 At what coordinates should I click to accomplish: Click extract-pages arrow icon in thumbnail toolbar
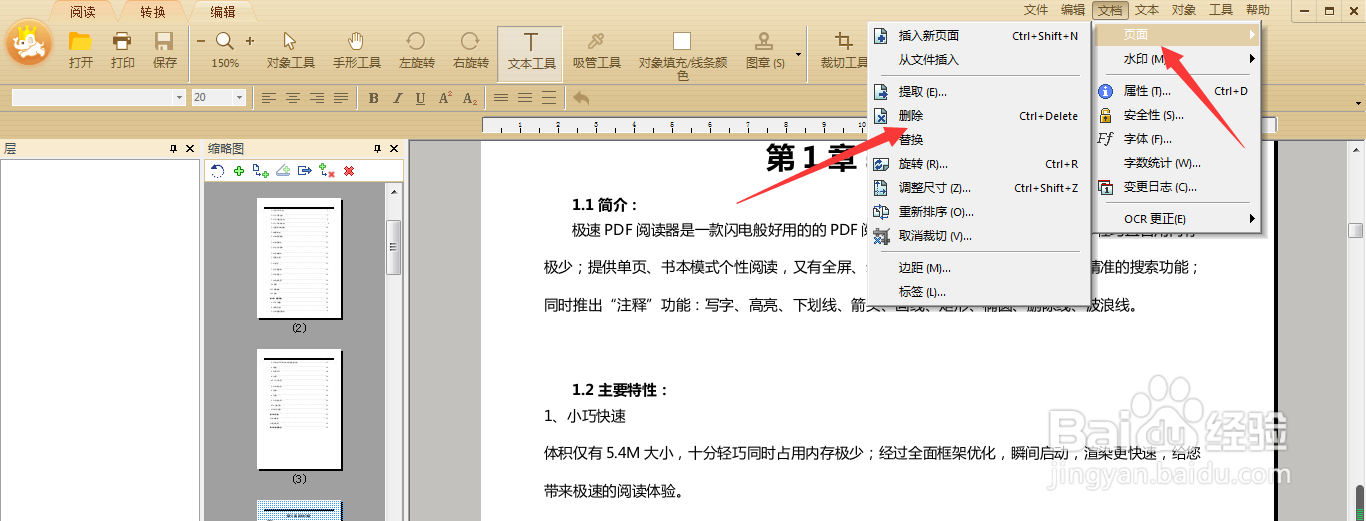(x=305, y=171)
